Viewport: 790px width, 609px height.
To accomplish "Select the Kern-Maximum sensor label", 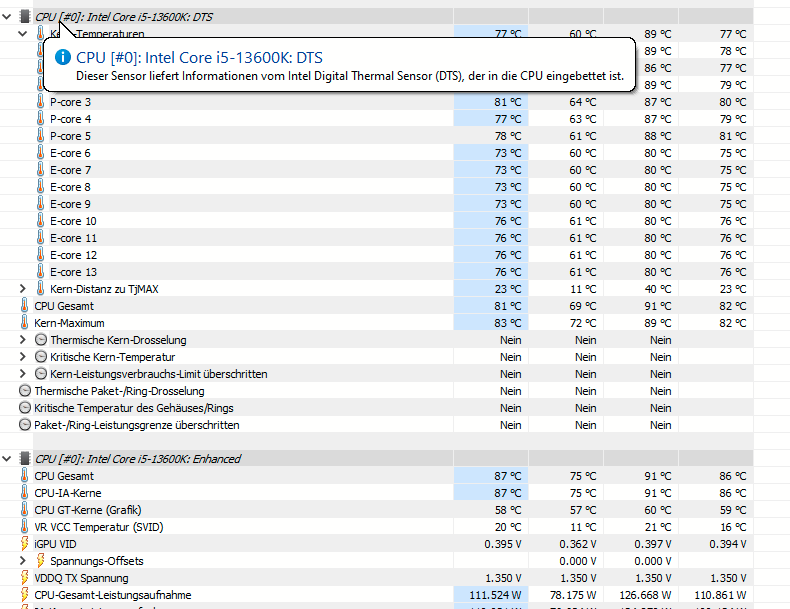I will pyautogui.click(x=70, y=323).
